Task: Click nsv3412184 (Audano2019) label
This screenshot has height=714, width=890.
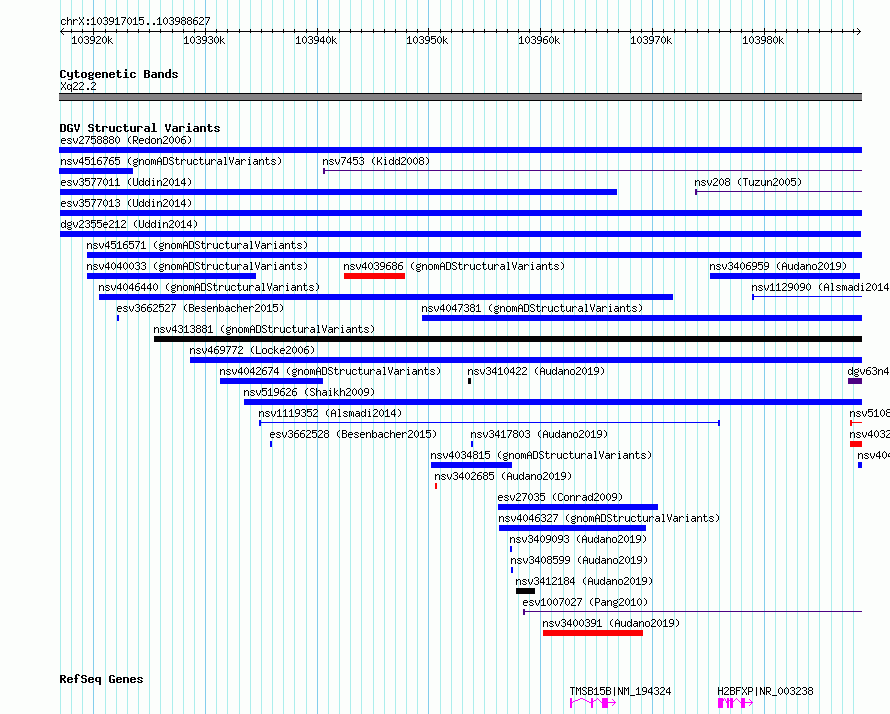Action: pyautogui.click(x=584, y=581)
